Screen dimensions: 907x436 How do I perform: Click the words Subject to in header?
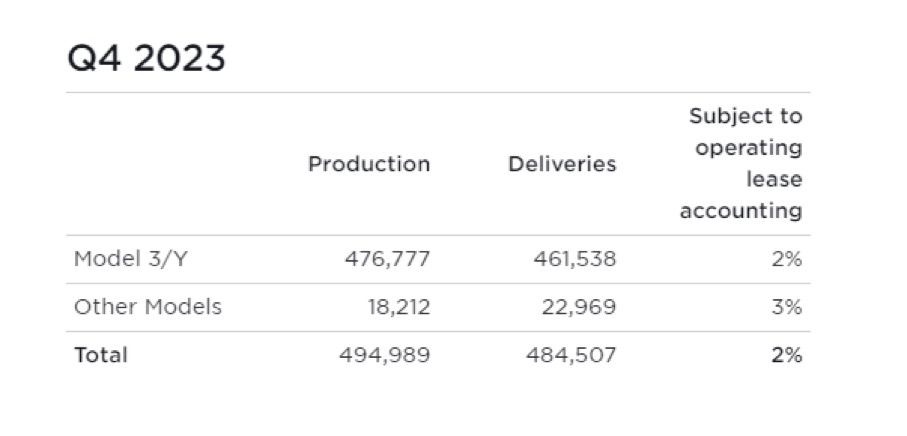pyautogui.click(x=746, y=117)
